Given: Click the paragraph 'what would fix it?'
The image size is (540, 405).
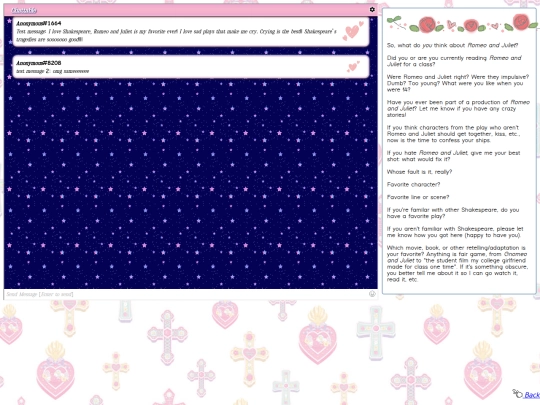Looking at the screenshot, I should (453, 156).
